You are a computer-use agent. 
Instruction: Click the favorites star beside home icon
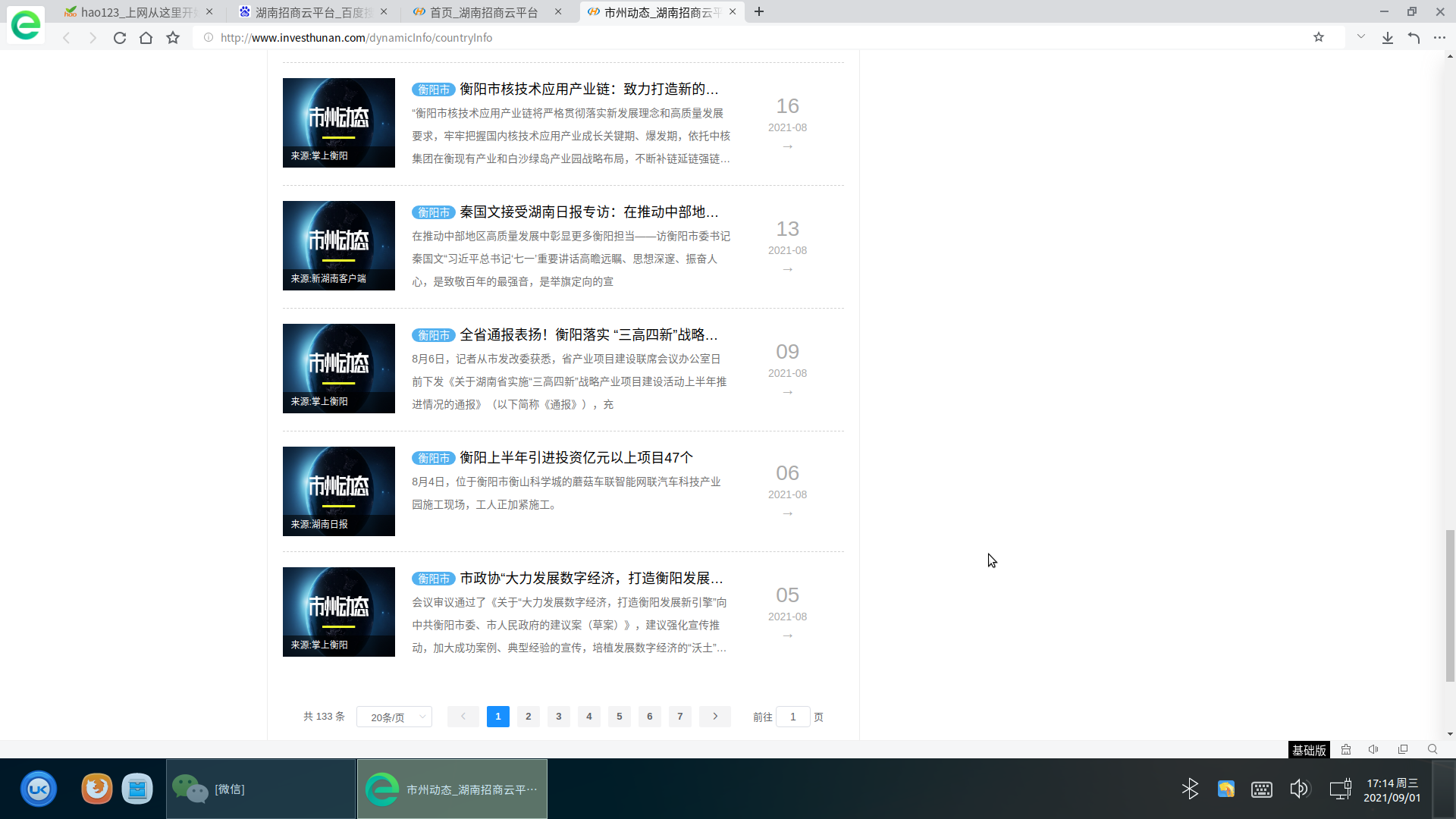click(173, 38)
